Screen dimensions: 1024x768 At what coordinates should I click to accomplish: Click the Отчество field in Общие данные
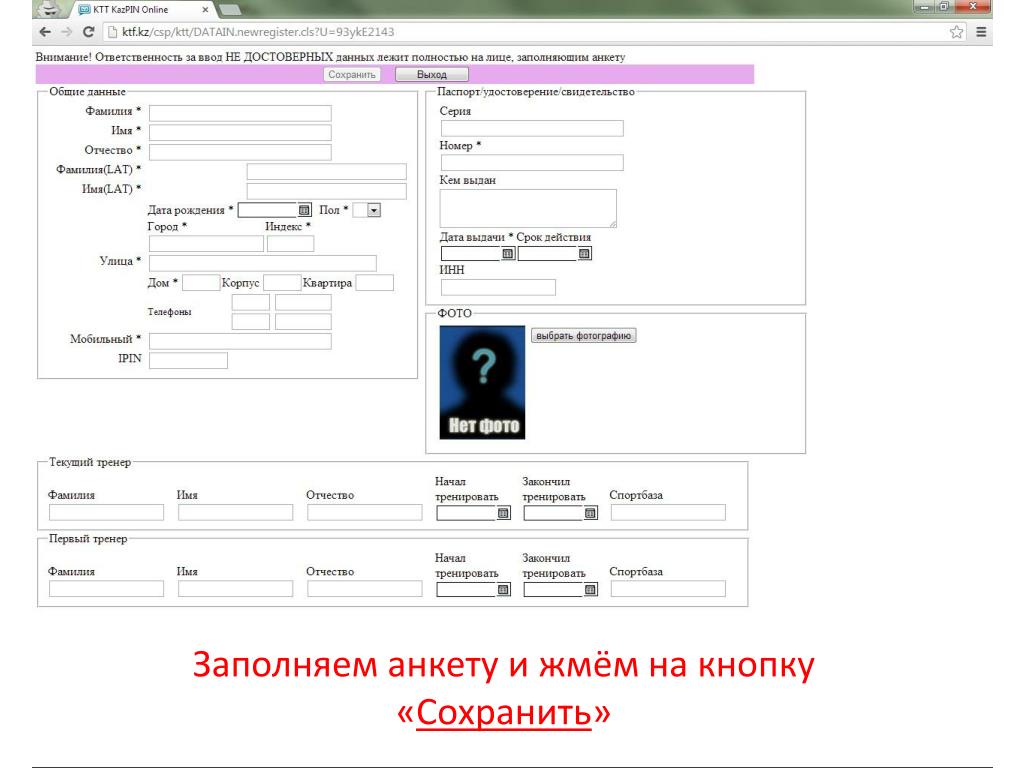click(x=240, y=152)
